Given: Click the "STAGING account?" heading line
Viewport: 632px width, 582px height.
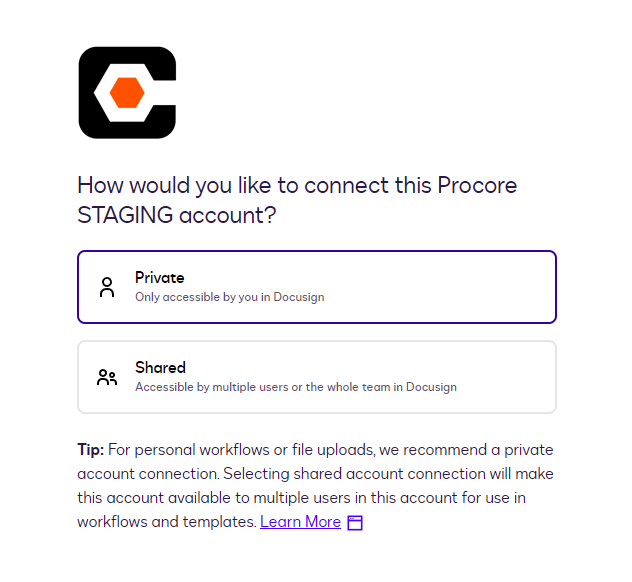Looking at the screenshot, I should pos(176,214).
